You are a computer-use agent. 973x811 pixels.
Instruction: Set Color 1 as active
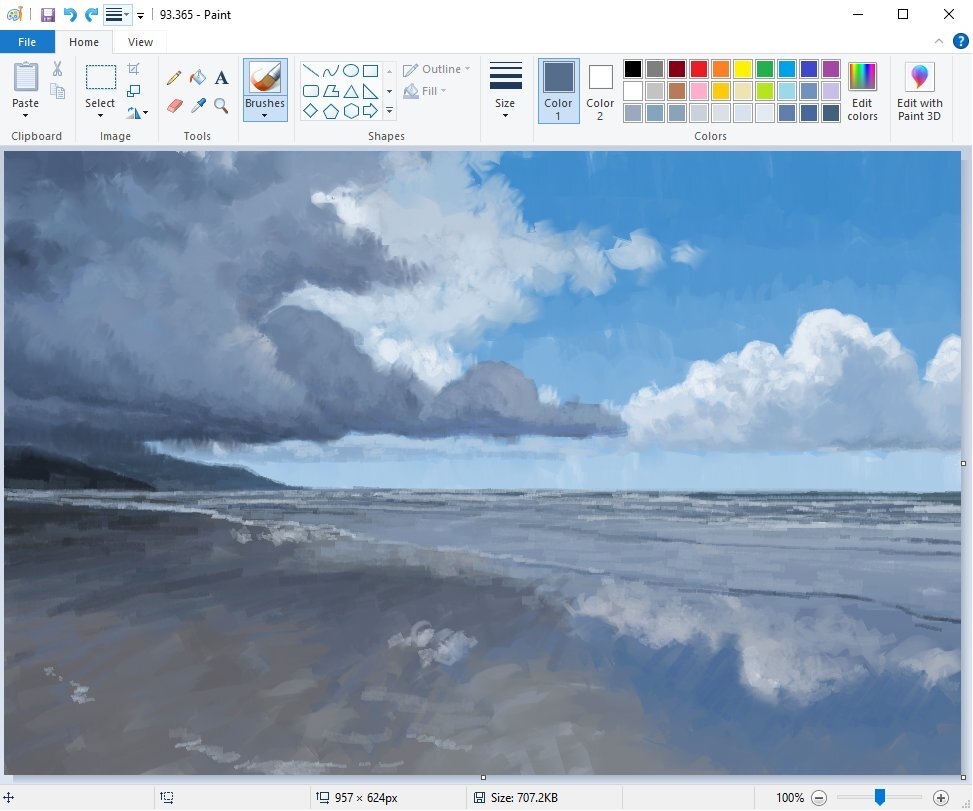click(558, 90)
